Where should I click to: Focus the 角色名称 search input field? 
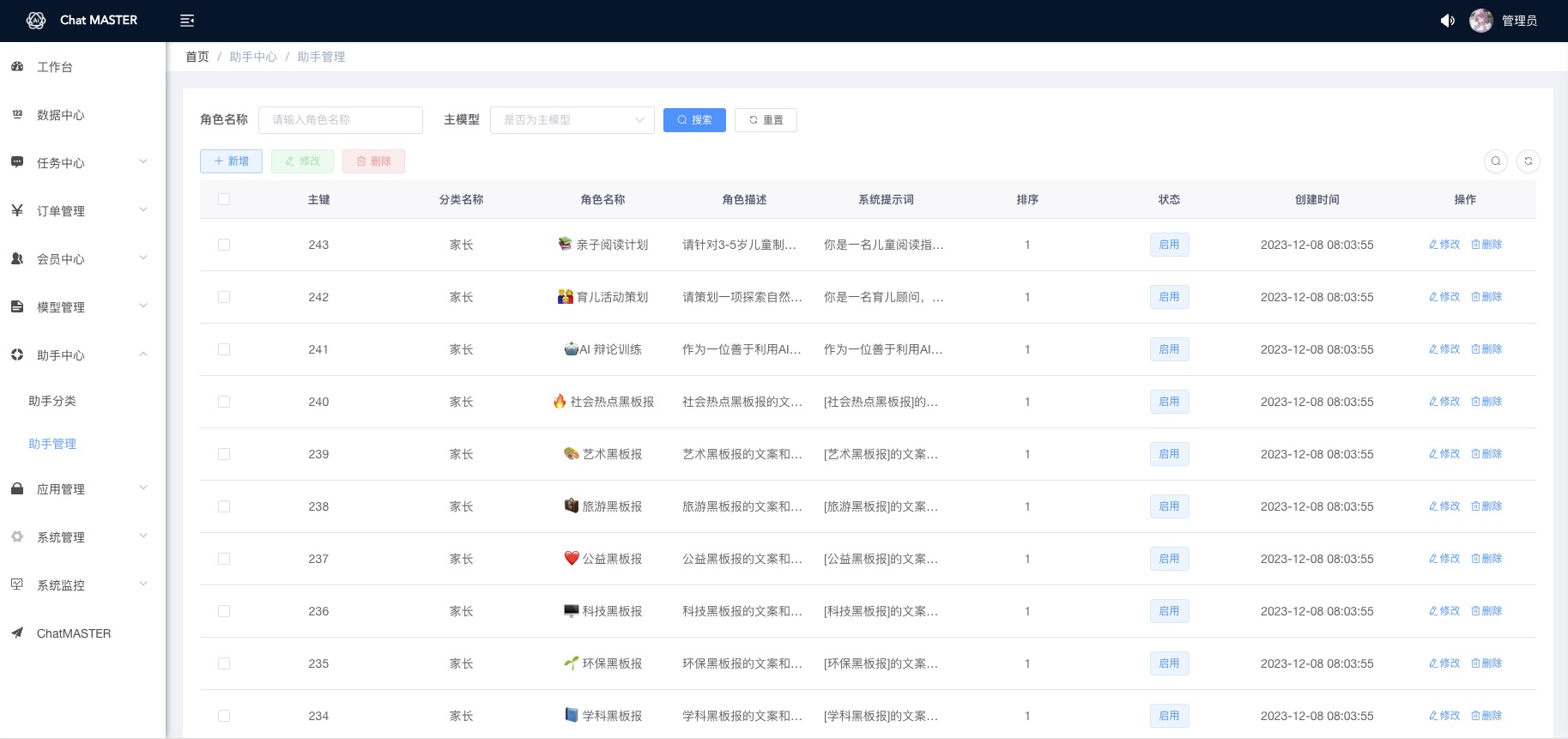[341, 120]
